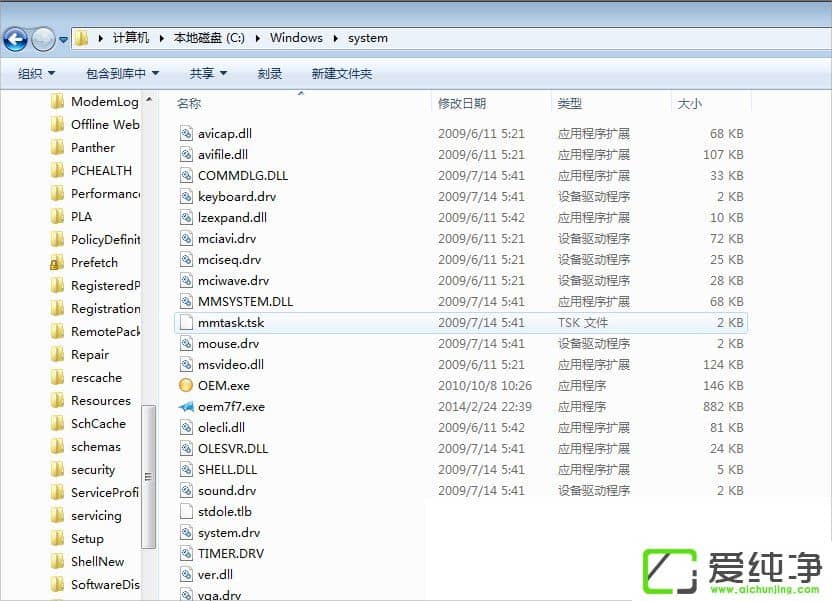832x601 pixels.
Task: Select the ShellNew folder in navigation pane
Action: point(88,561)
